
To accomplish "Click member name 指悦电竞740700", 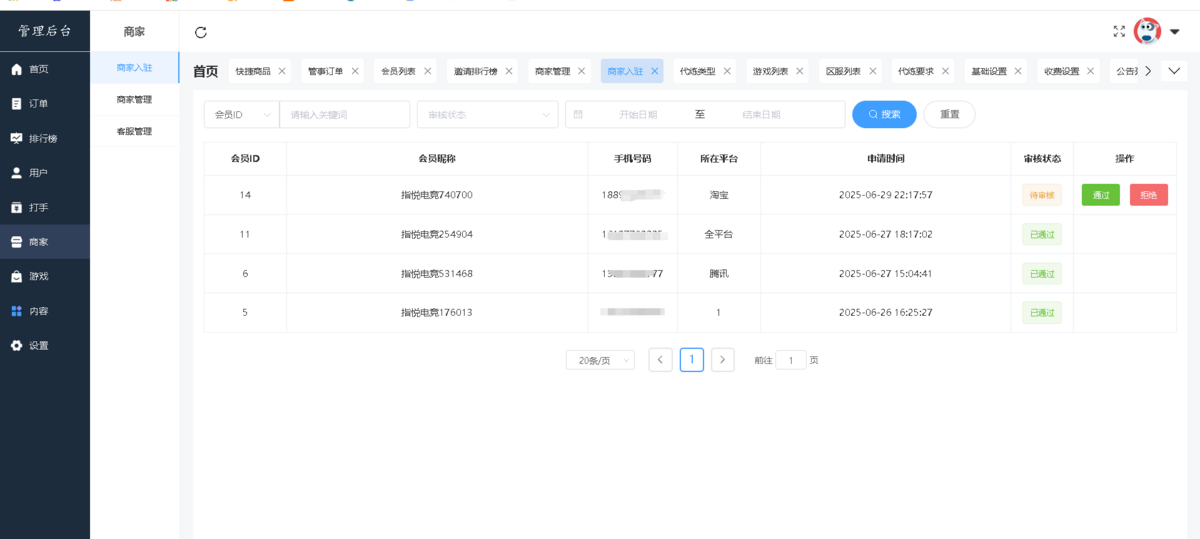I will tap(437, 195).
